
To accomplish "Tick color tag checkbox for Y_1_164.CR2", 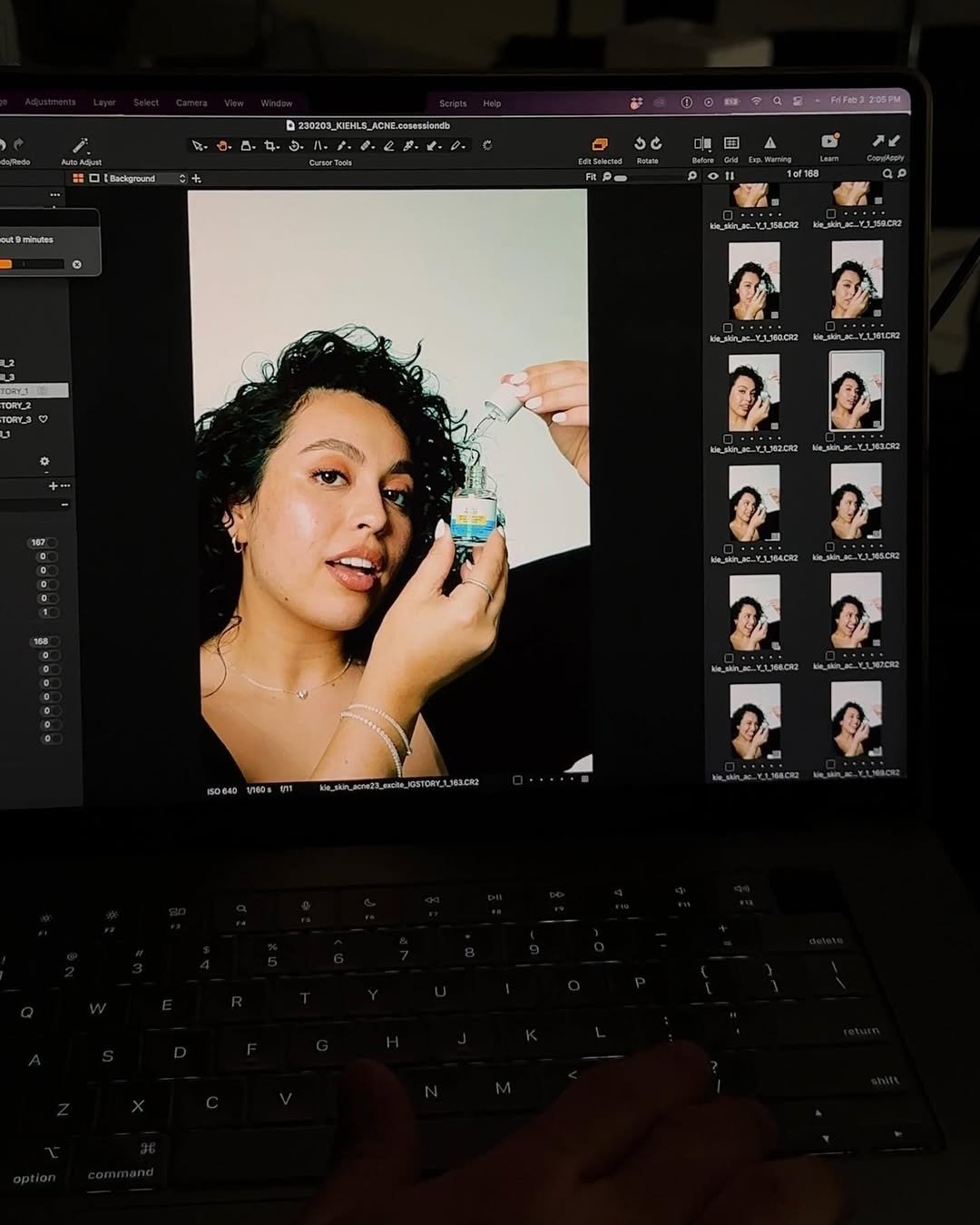I will [728, 549].
